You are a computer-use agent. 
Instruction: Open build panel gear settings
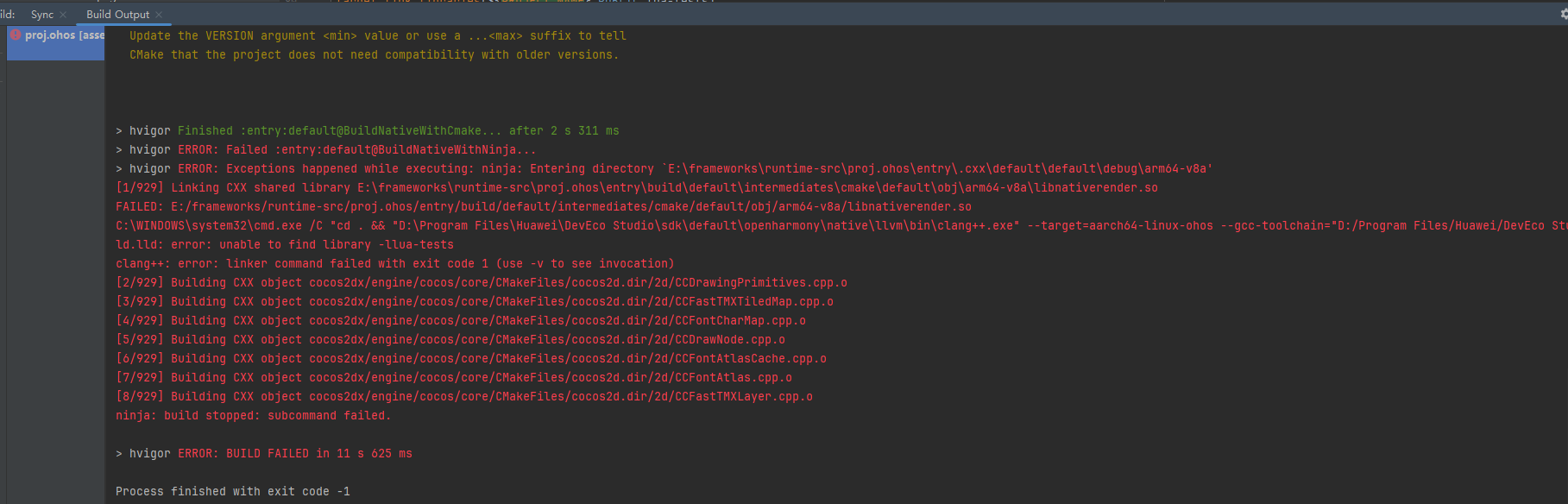coord(1563,14)
